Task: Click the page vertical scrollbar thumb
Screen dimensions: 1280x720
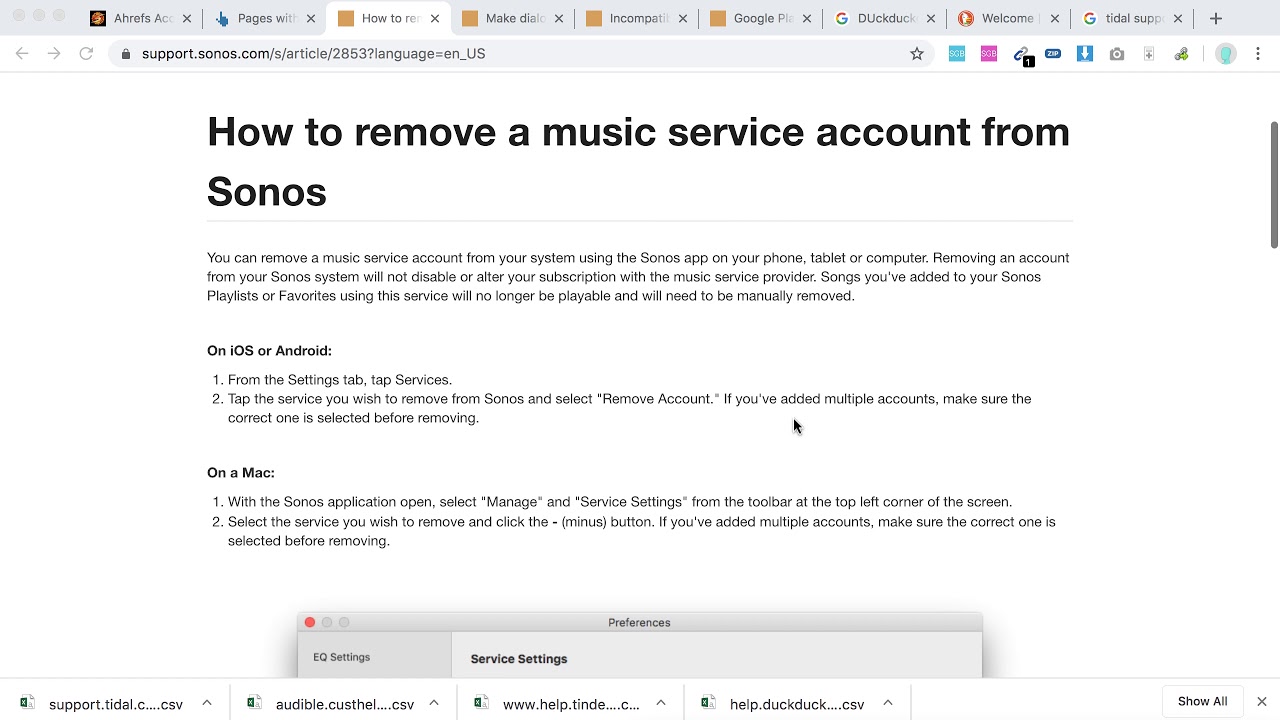Action: 1274,185
